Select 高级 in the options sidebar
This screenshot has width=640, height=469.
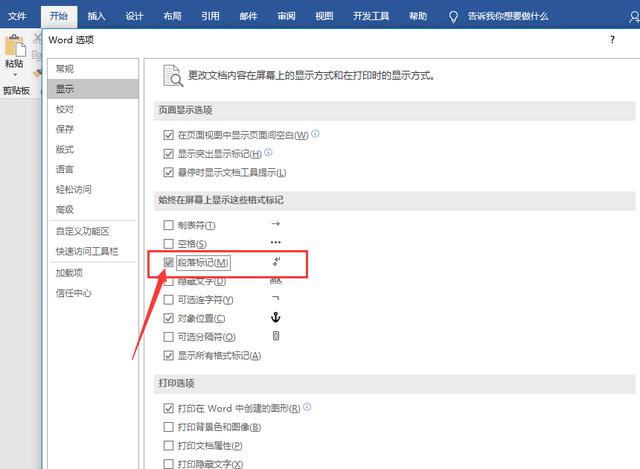point(93,209)
